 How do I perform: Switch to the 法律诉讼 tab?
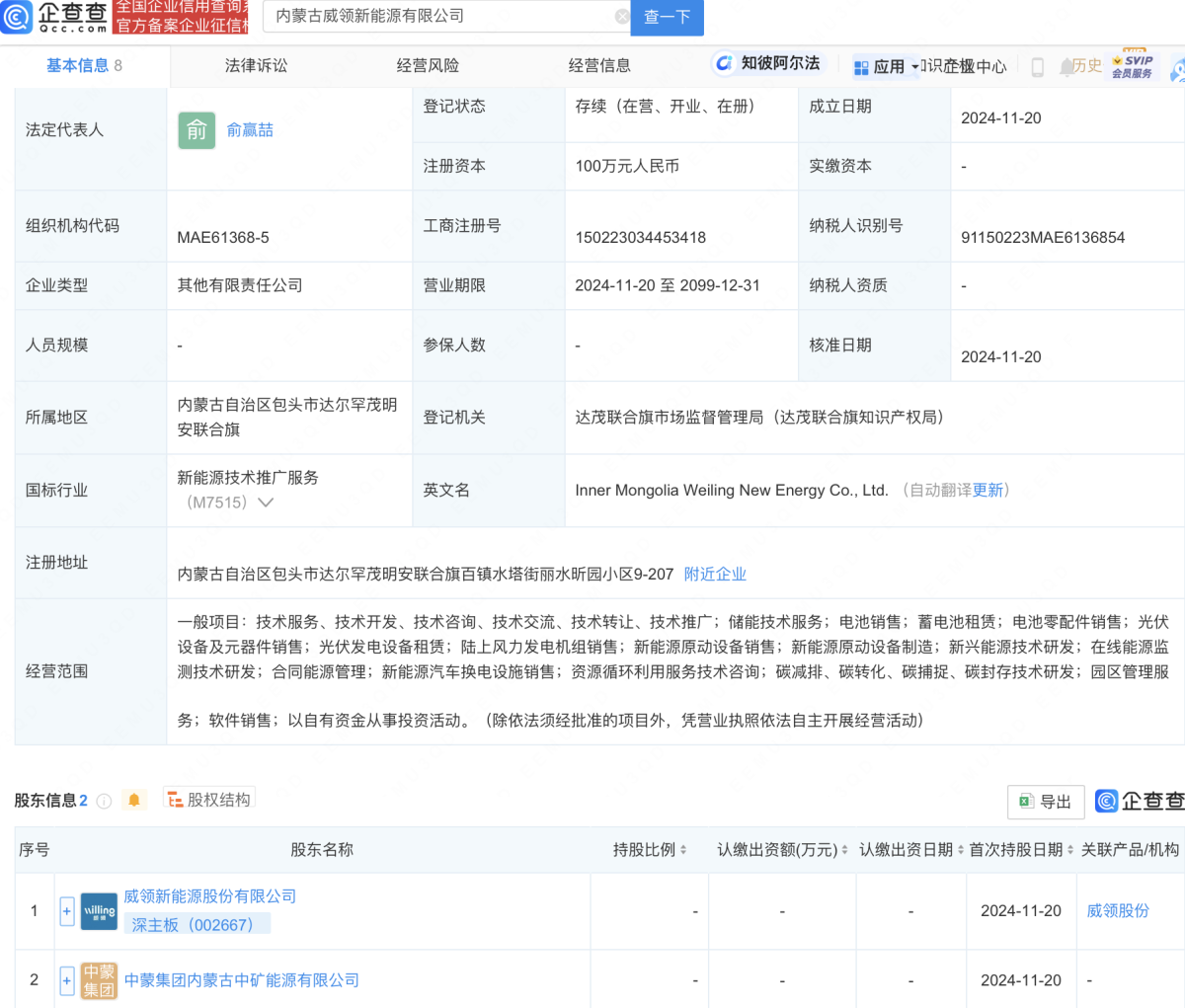point(257,65)
